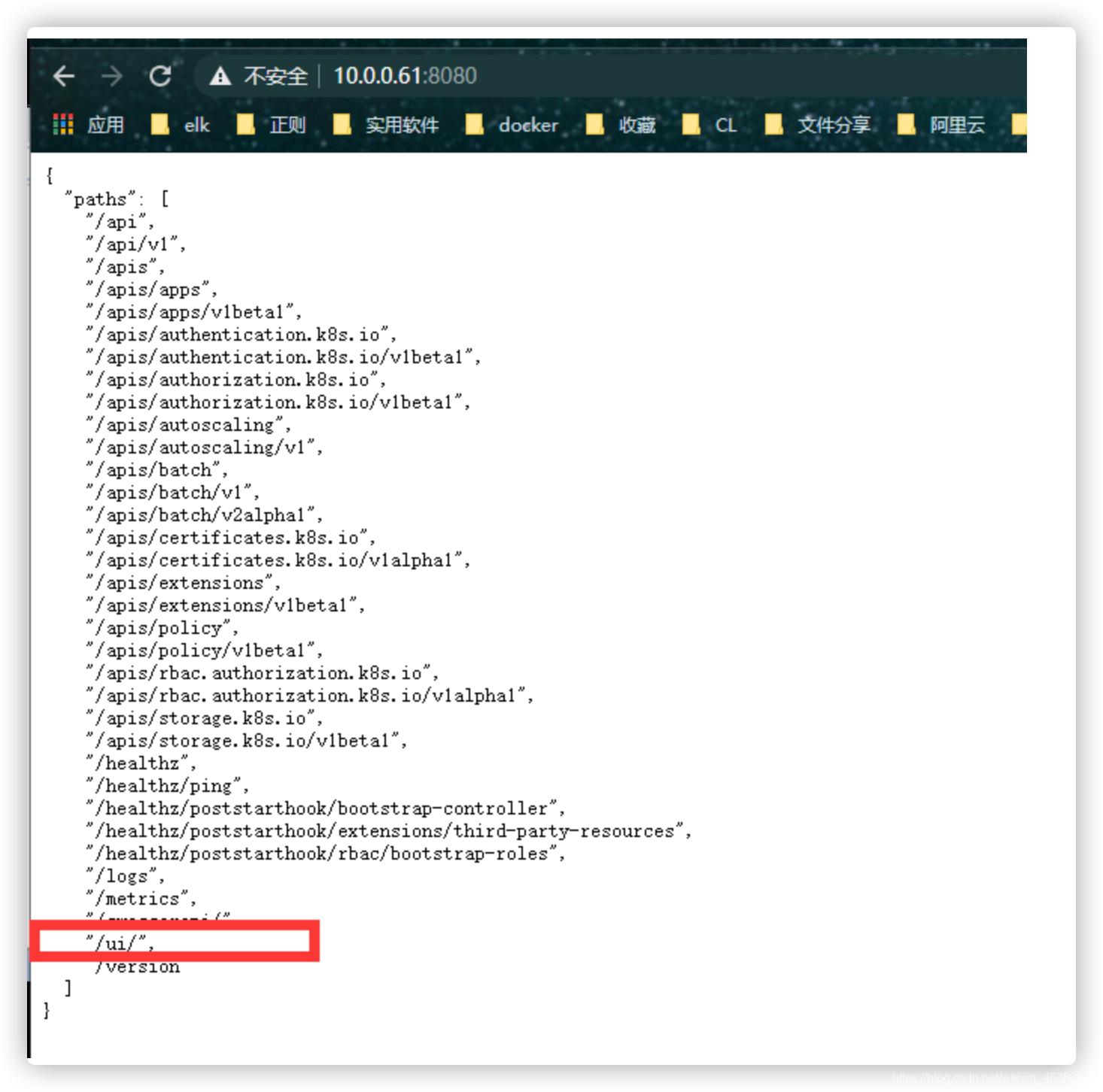Click the "/metrics" path line

[141, 899]
